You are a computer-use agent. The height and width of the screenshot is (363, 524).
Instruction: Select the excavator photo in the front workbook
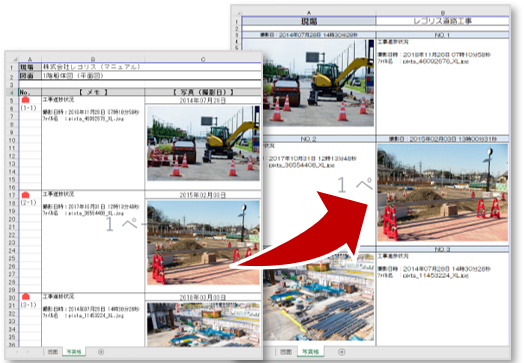click(203, 143)
